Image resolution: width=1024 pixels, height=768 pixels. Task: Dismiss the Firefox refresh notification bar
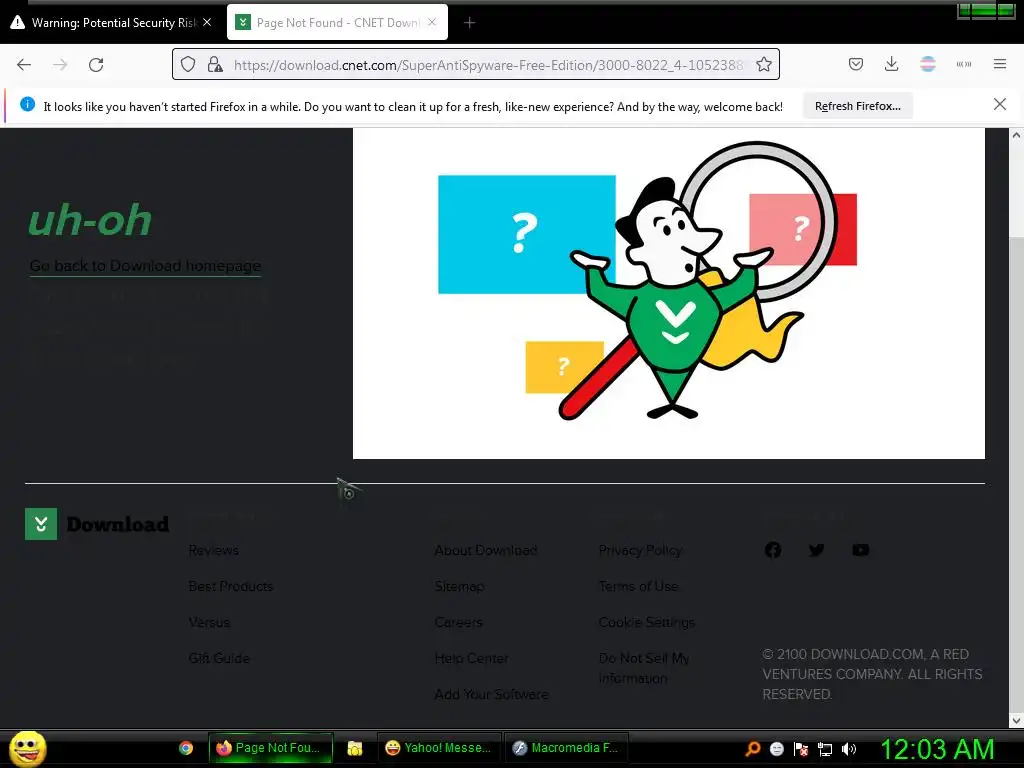coord(999,104)
